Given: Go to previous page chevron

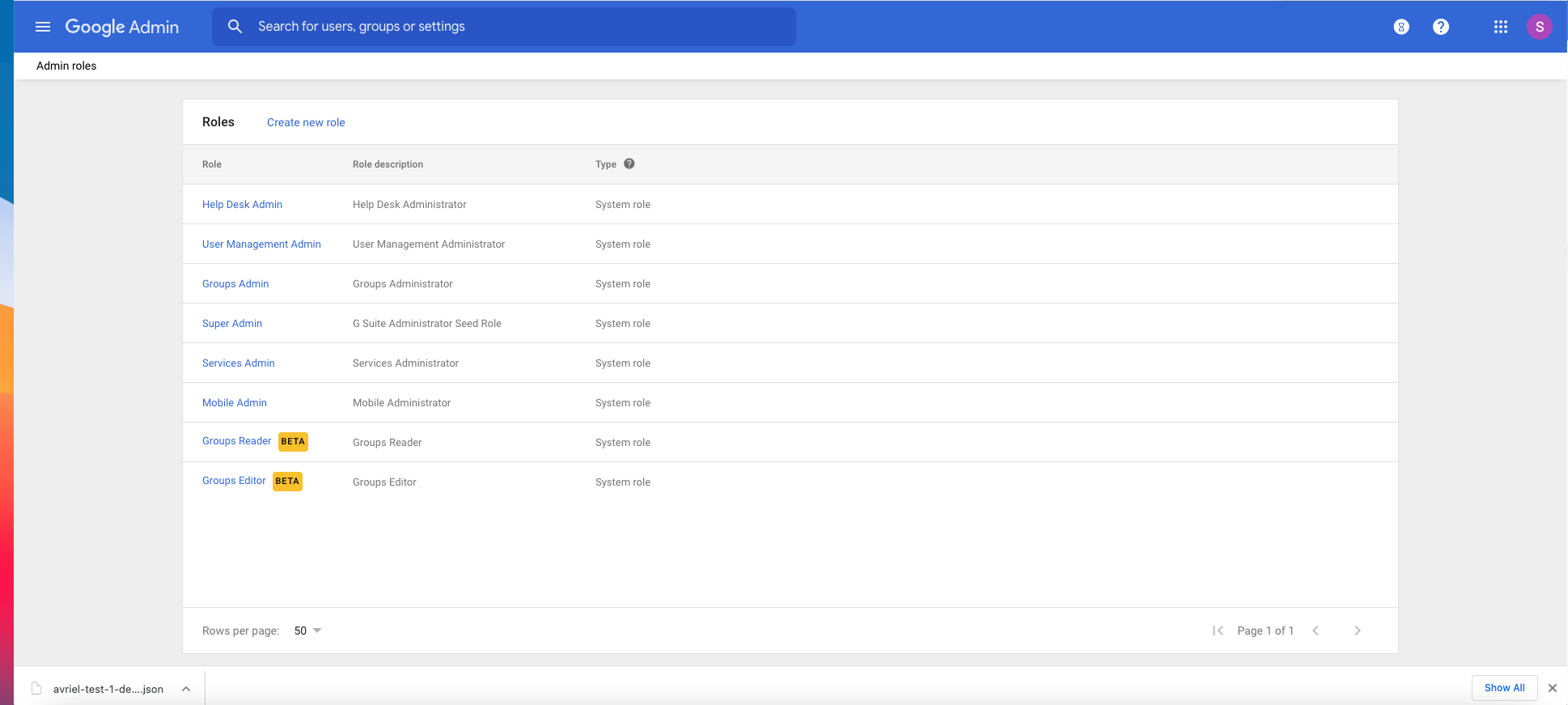Looking at the screenshot, I should [x=1316, y=631].
